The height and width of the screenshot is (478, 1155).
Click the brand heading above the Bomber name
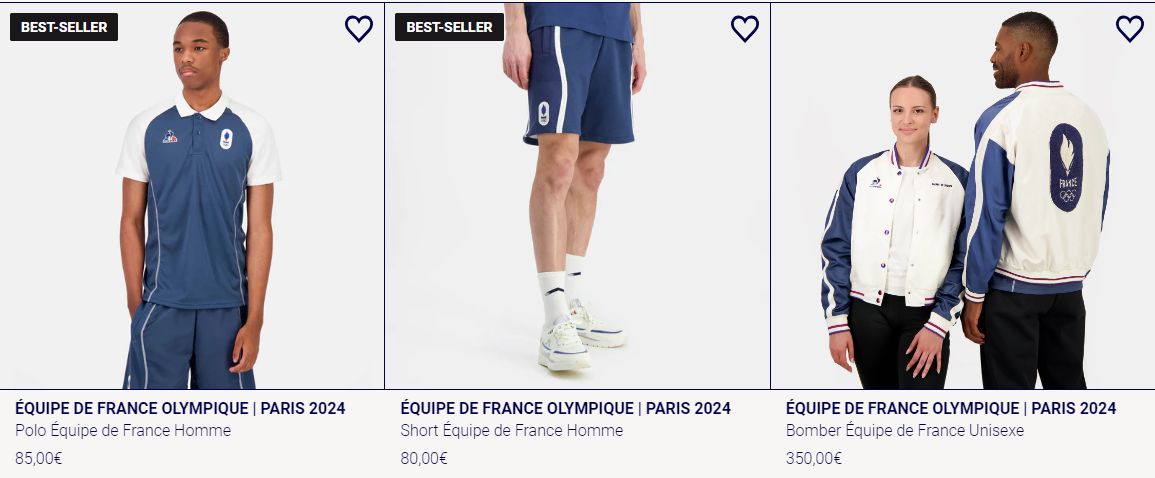(950, 408)
